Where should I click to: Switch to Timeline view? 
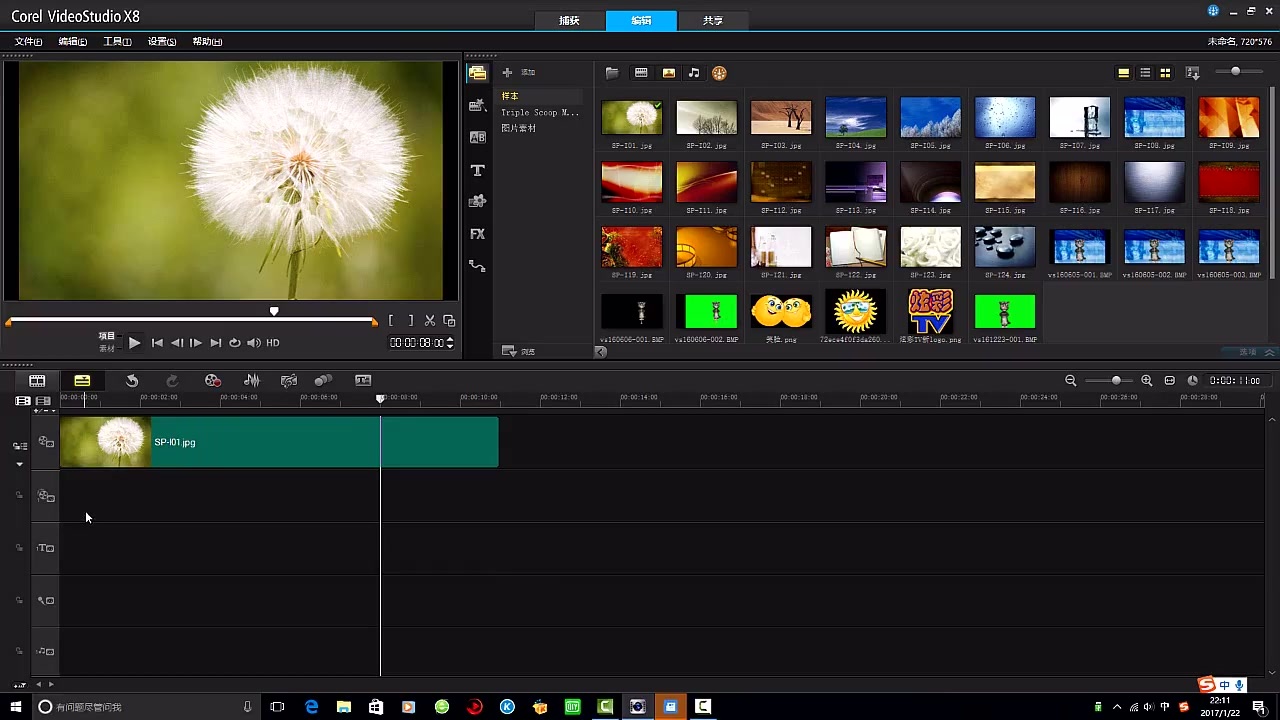(82, 380)
